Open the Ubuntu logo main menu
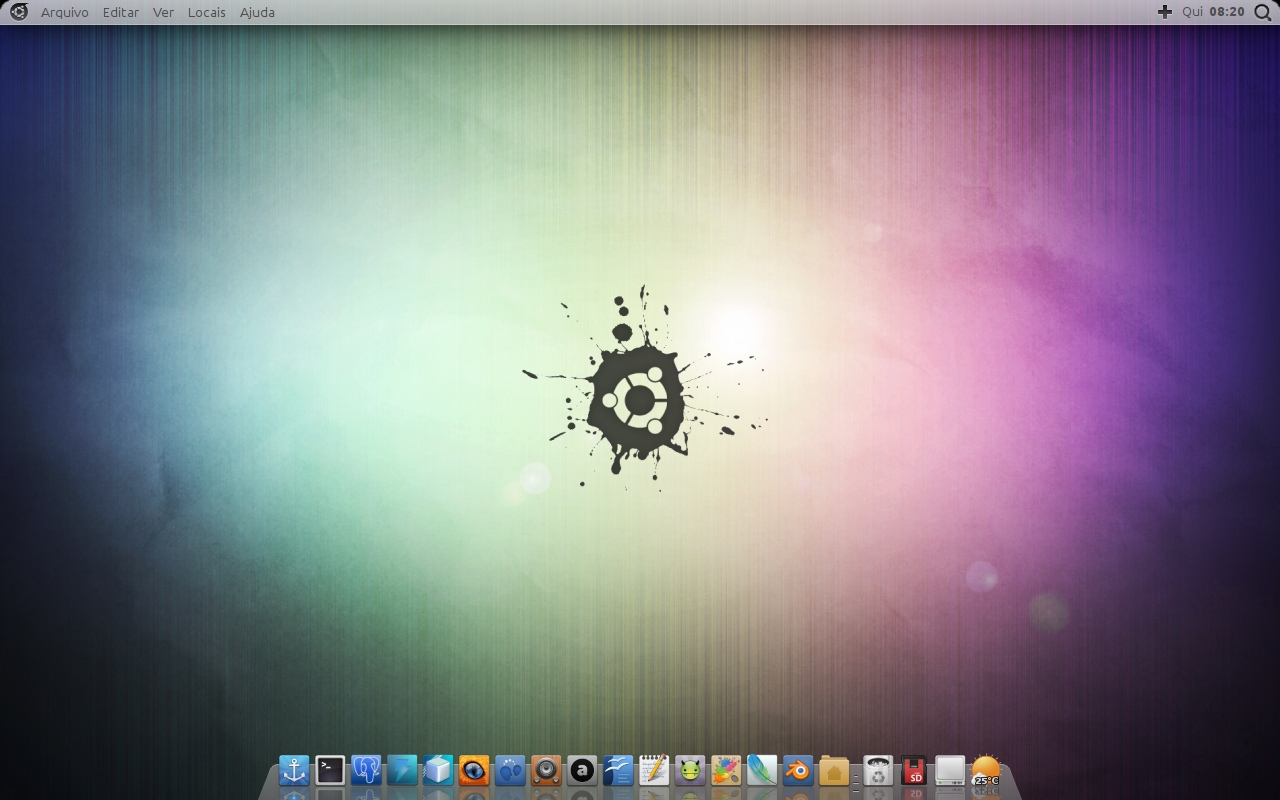The image size is (1280, 800). (18, 12)
